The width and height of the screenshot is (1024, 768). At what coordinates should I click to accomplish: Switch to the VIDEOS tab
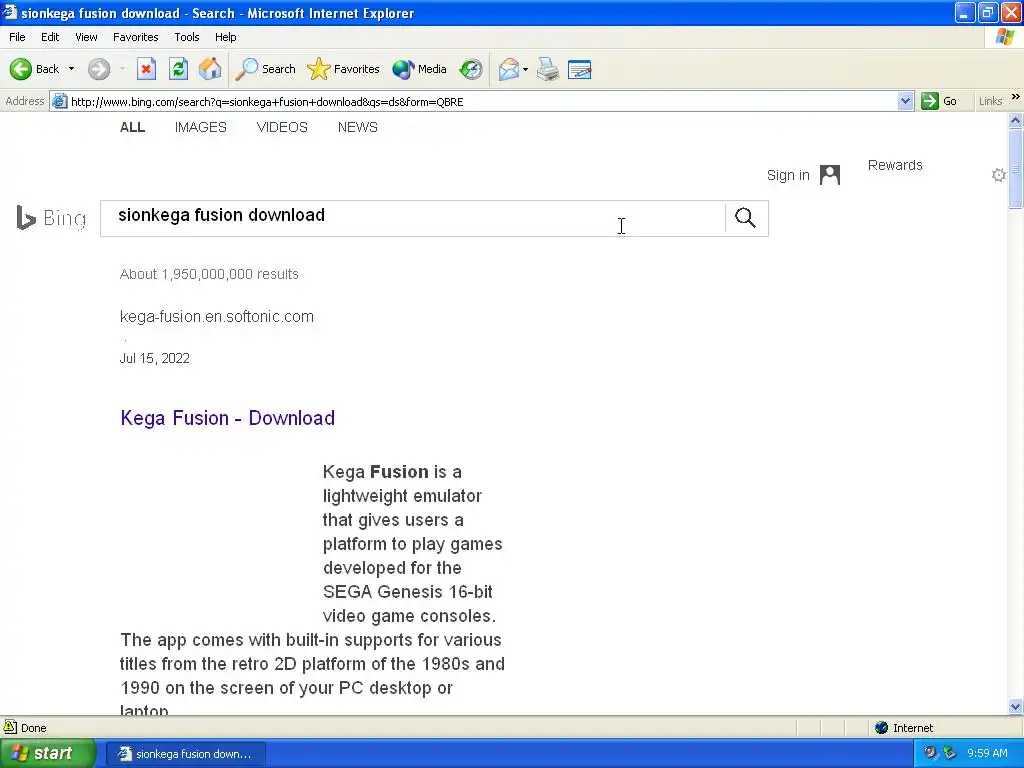point(282,127)
